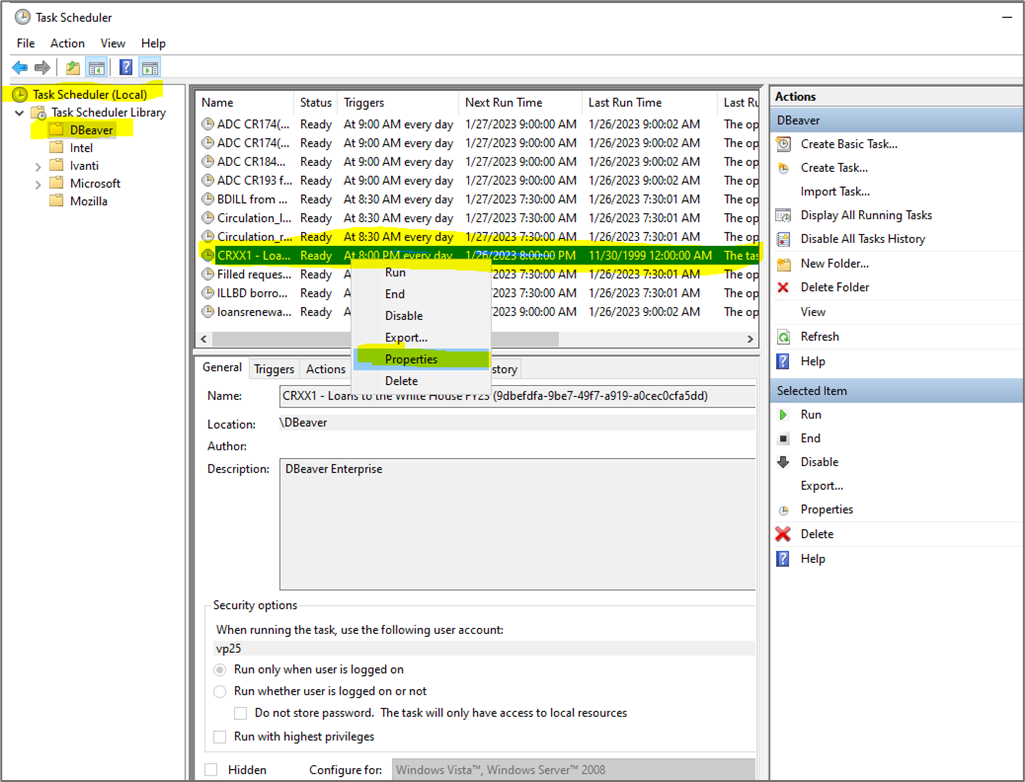
Task: Click Mozilla folder icon in tree
Action: click(57, 201)
